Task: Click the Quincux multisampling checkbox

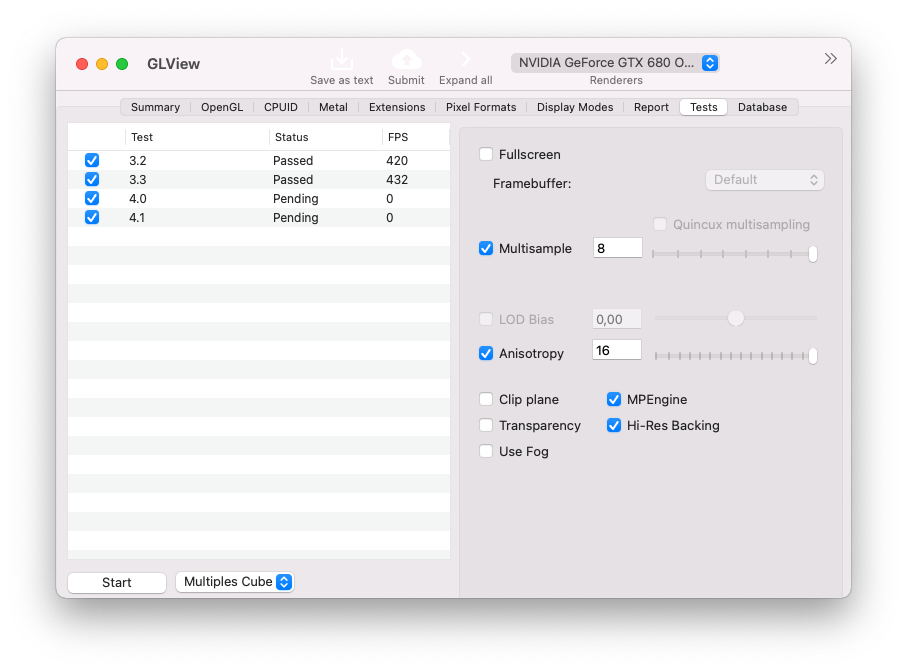Action: tap(659, 224)
